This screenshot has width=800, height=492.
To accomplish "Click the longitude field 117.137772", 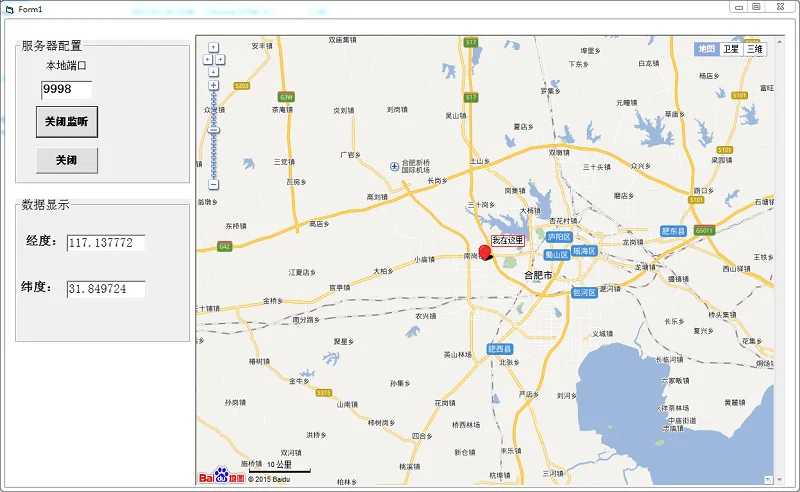I will 106,243.
